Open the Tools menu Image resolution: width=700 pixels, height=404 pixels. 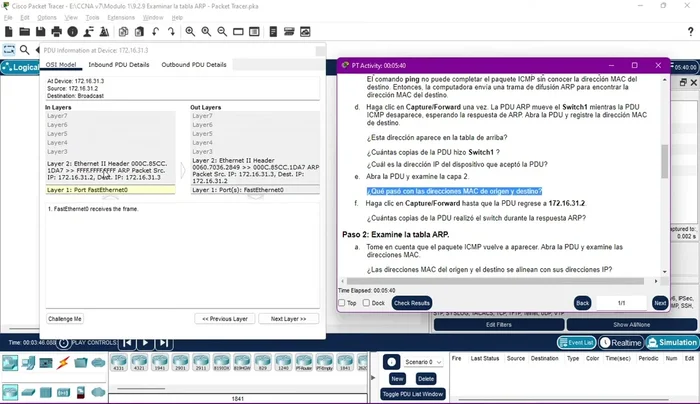92,17
